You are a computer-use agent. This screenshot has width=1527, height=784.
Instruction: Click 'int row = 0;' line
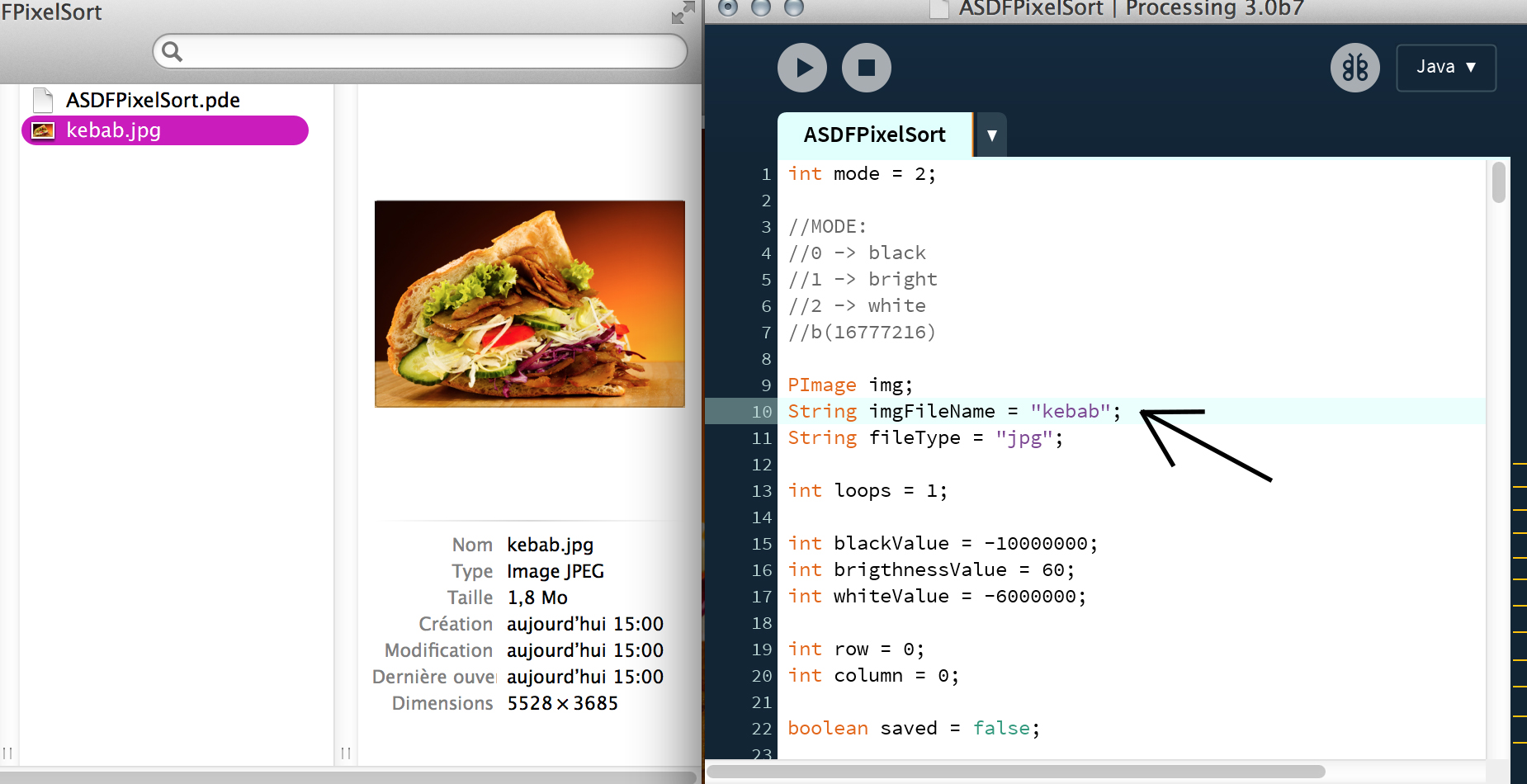click(x=856, y=649)
